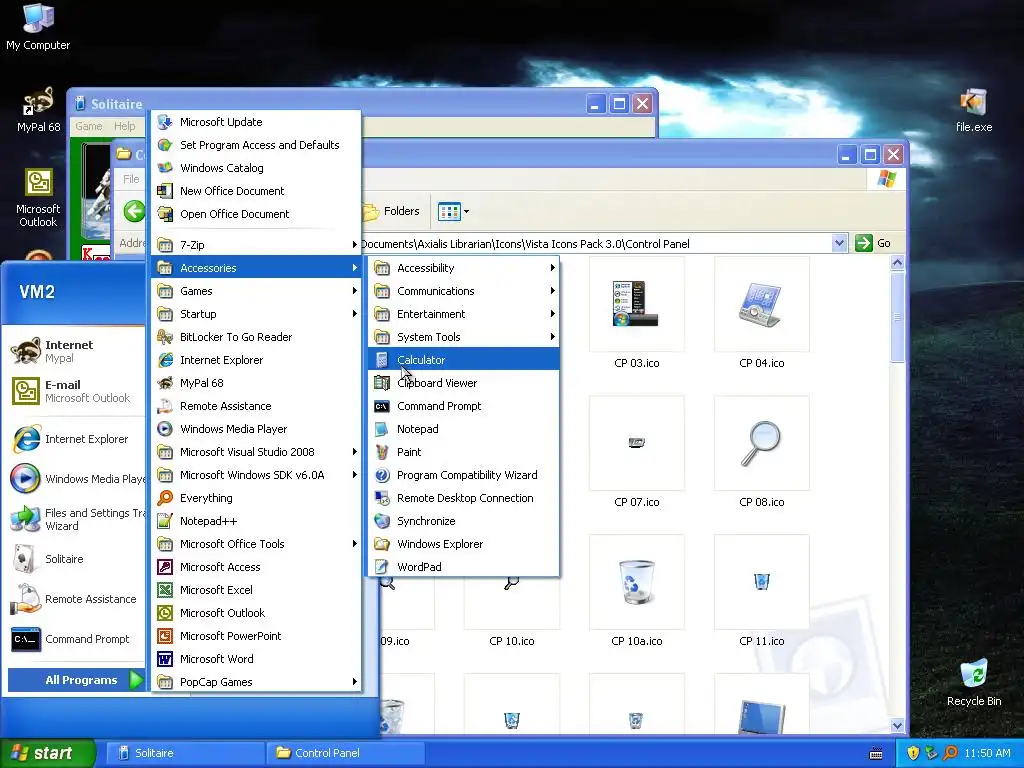Click All Programs button
This screenshot has height=768, width=1024.
pos(76,680)
